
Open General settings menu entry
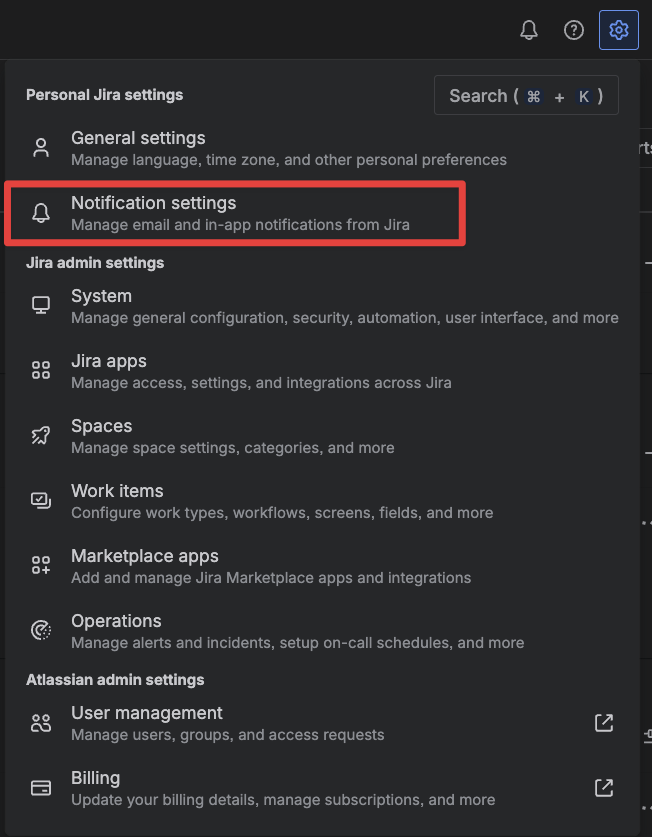pos(138,138)
